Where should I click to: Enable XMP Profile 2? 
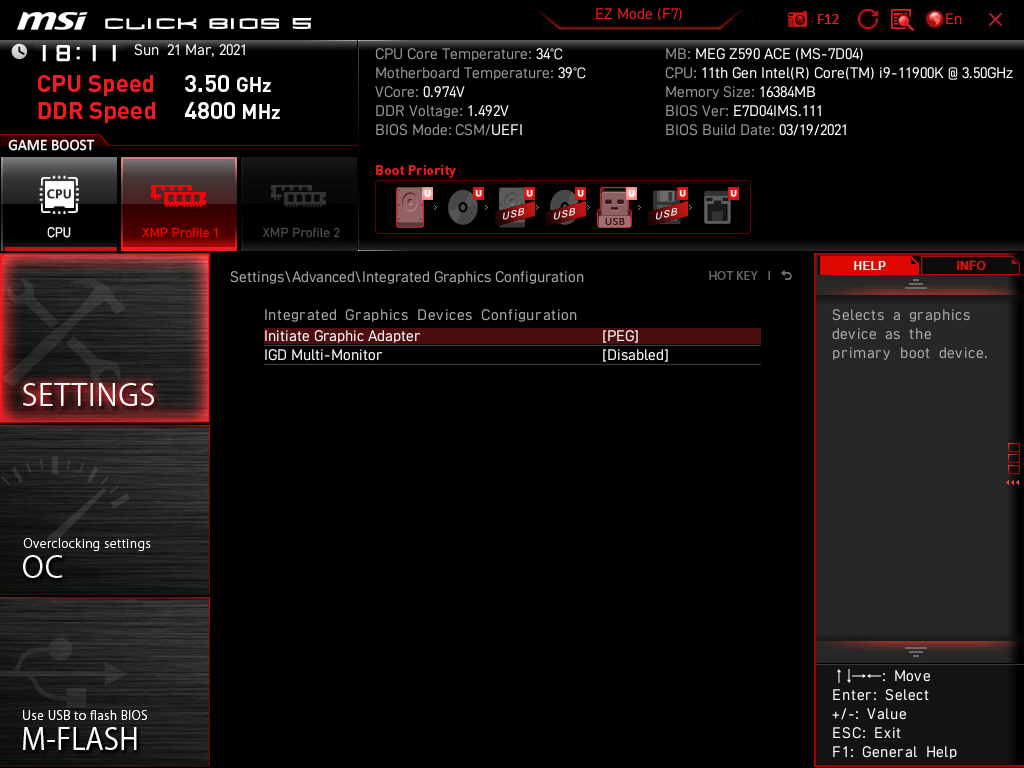[x=300, y=203]
